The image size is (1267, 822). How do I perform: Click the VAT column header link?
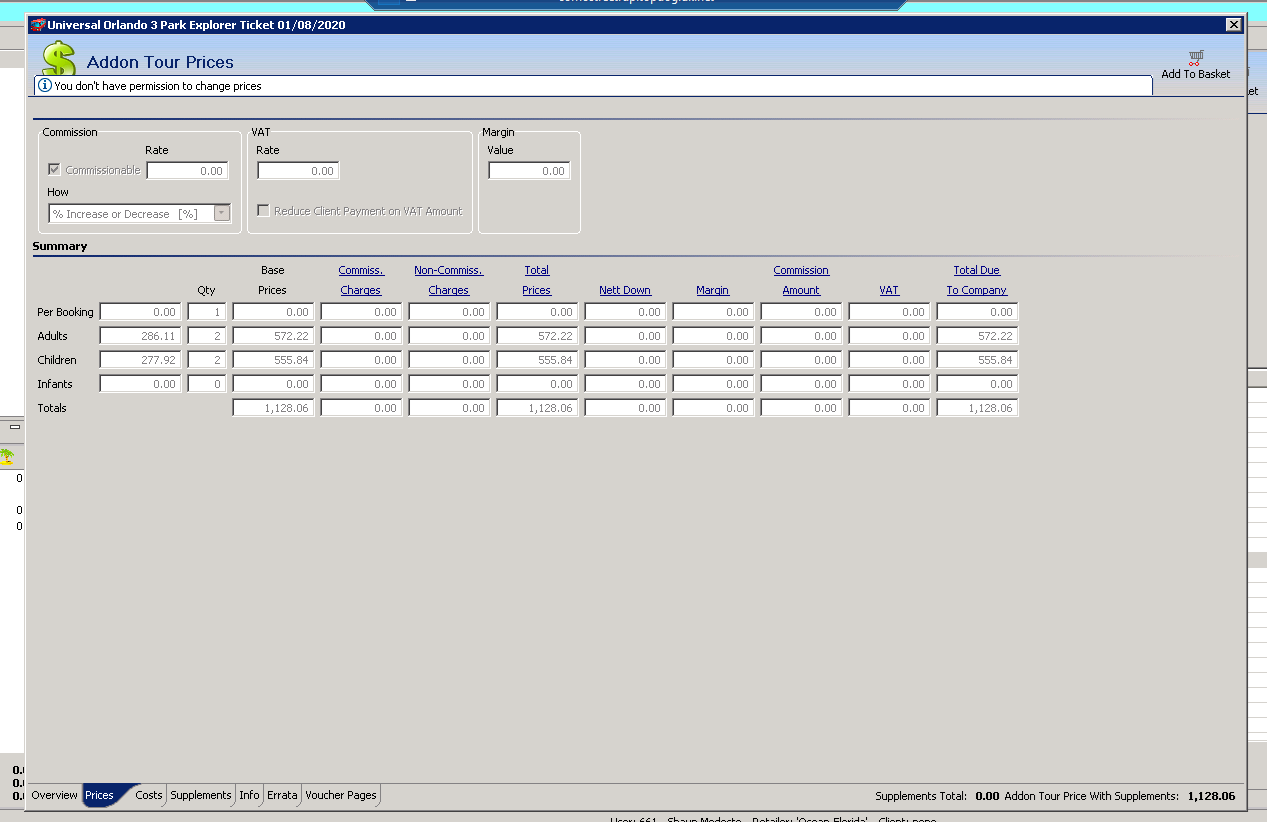[889, 290]
